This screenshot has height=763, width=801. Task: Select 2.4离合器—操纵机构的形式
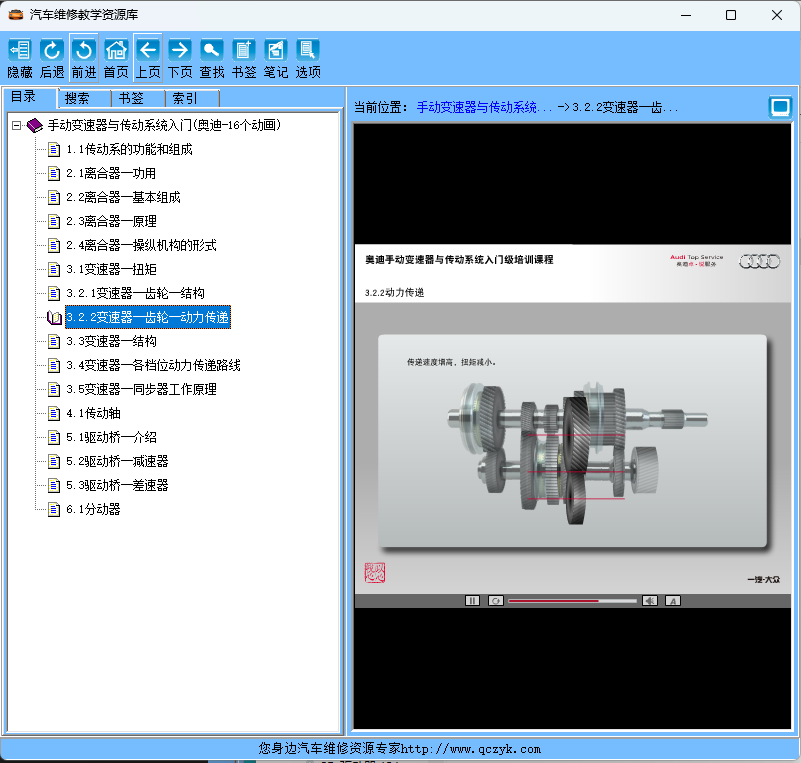141,245
